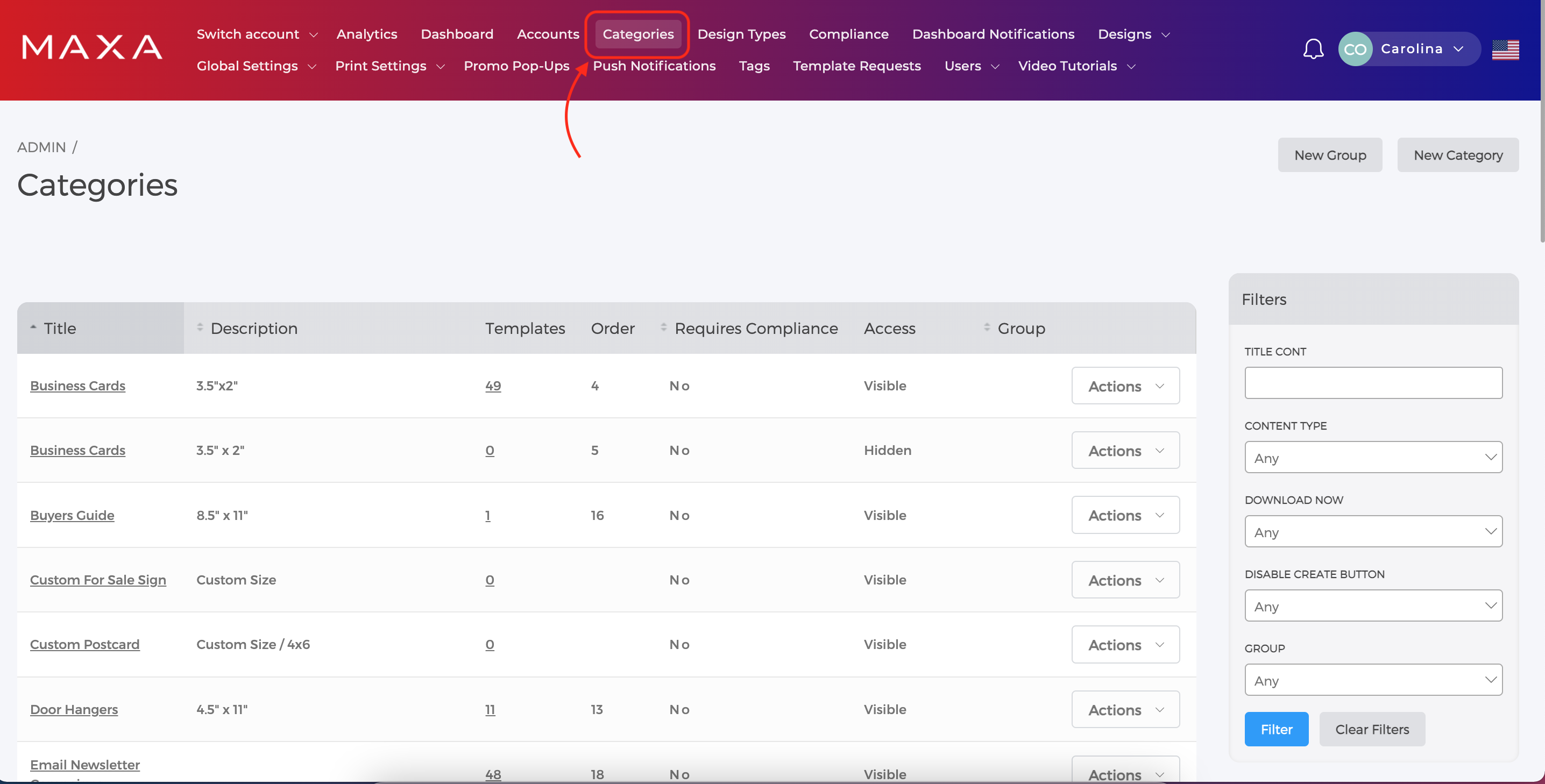The height and width of the screenshot is (784, 1545).
Task: Open the notifications bell icon
Action: pyautogui.click(x=1313, y=48)
